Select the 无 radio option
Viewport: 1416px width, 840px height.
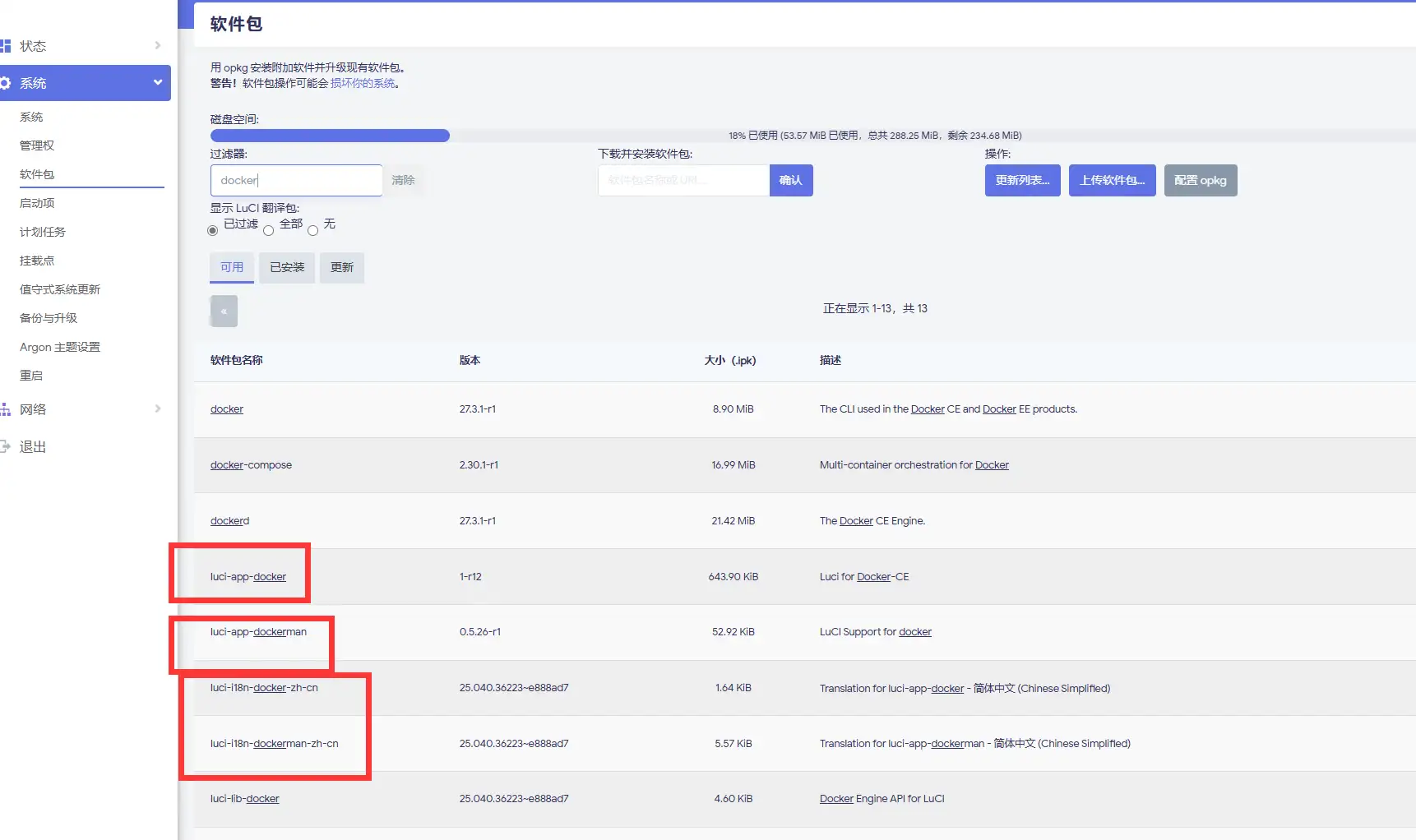(x=312, y=231)
